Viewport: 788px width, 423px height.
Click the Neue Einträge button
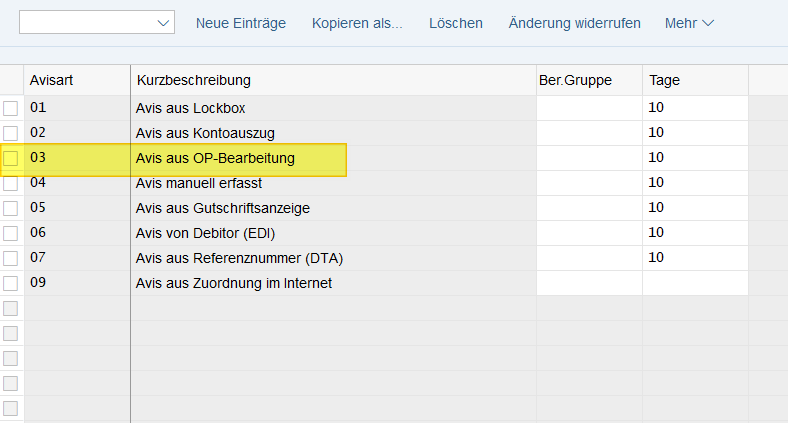[x=241, y=23]
